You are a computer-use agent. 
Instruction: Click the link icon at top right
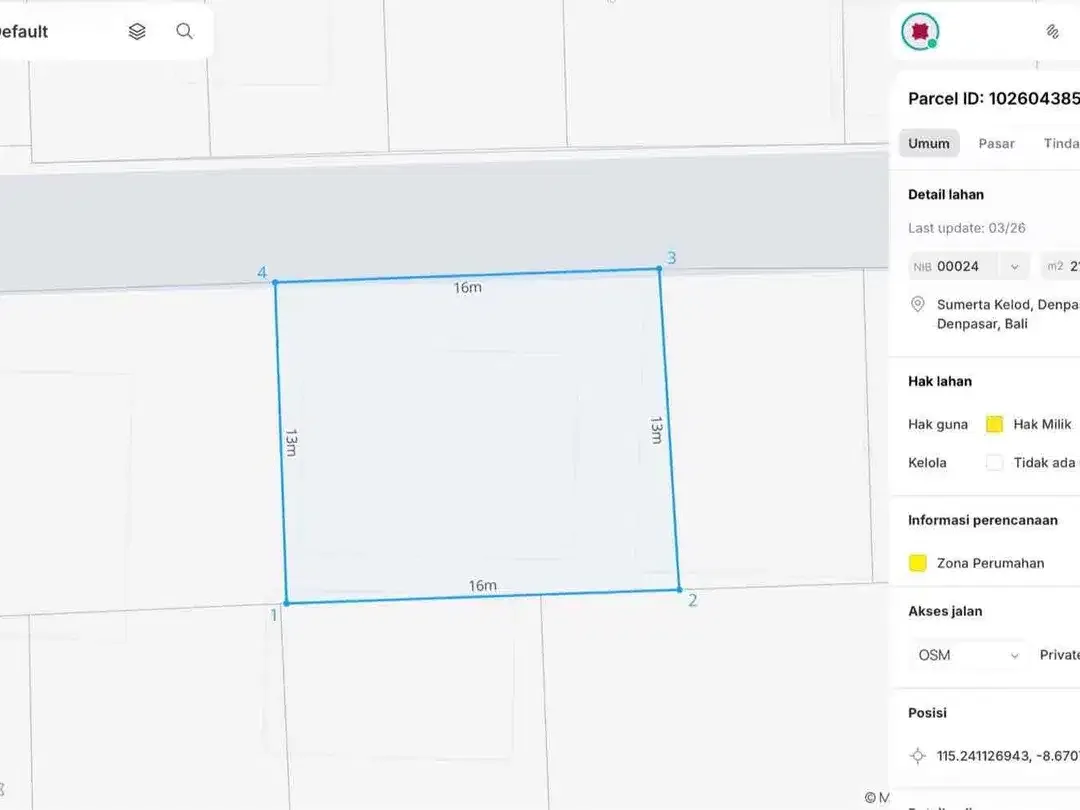(1052, 32)
